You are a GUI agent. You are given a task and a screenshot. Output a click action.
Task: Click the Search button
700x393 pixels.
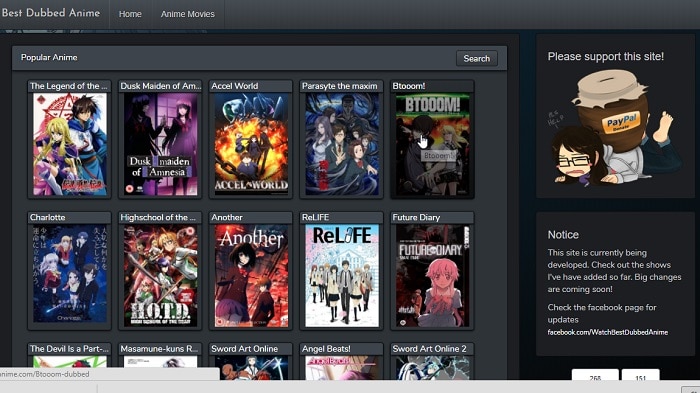tap(476, 59)
